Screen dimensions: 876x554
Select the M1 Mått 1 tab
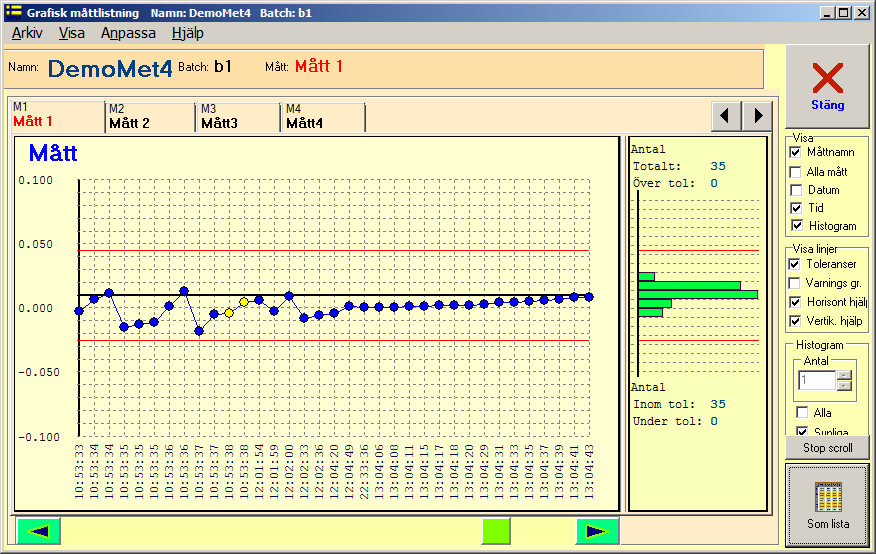tap(58, 116)
